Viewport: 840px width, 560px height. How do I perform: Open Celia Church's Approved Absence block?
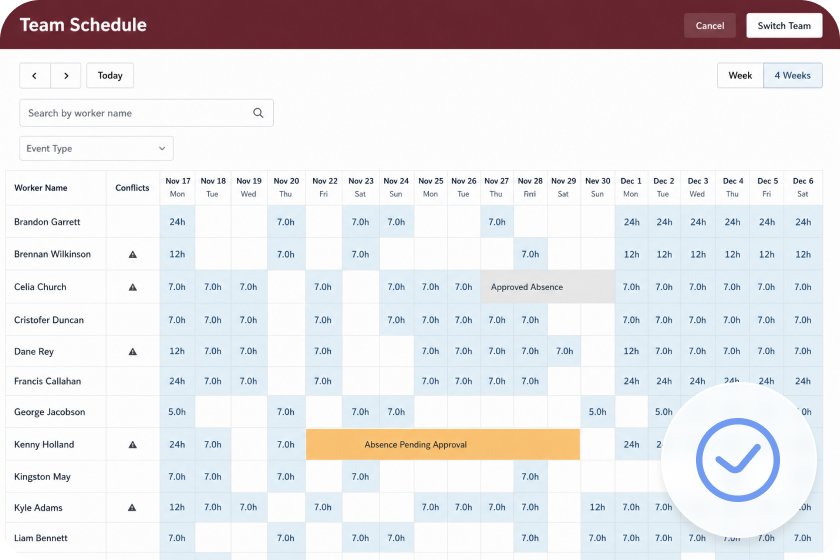pyautogui.click(x=548, y=287)
